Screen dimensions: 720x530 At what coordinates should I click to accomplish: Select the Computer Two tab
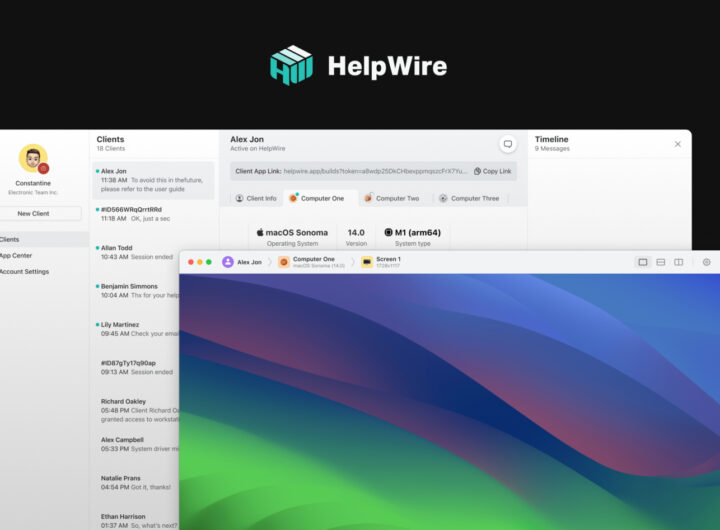tap(391, 198)
